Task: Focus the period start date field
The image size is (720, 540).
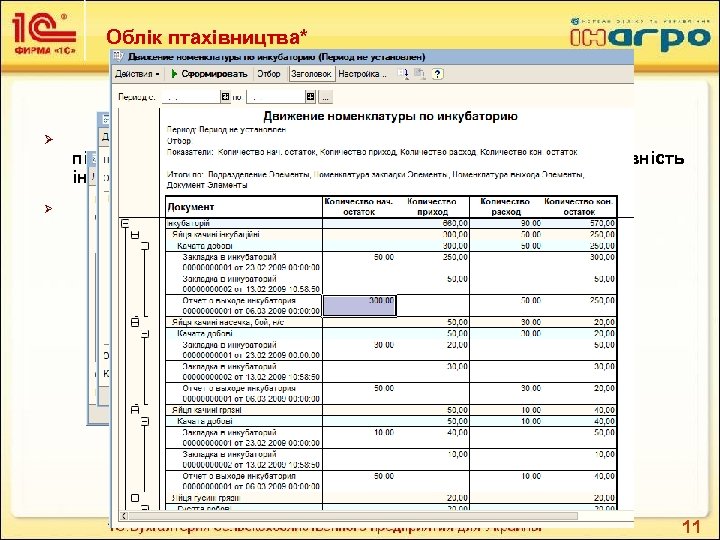Action: pyautogui.click(x=191, y=97)
